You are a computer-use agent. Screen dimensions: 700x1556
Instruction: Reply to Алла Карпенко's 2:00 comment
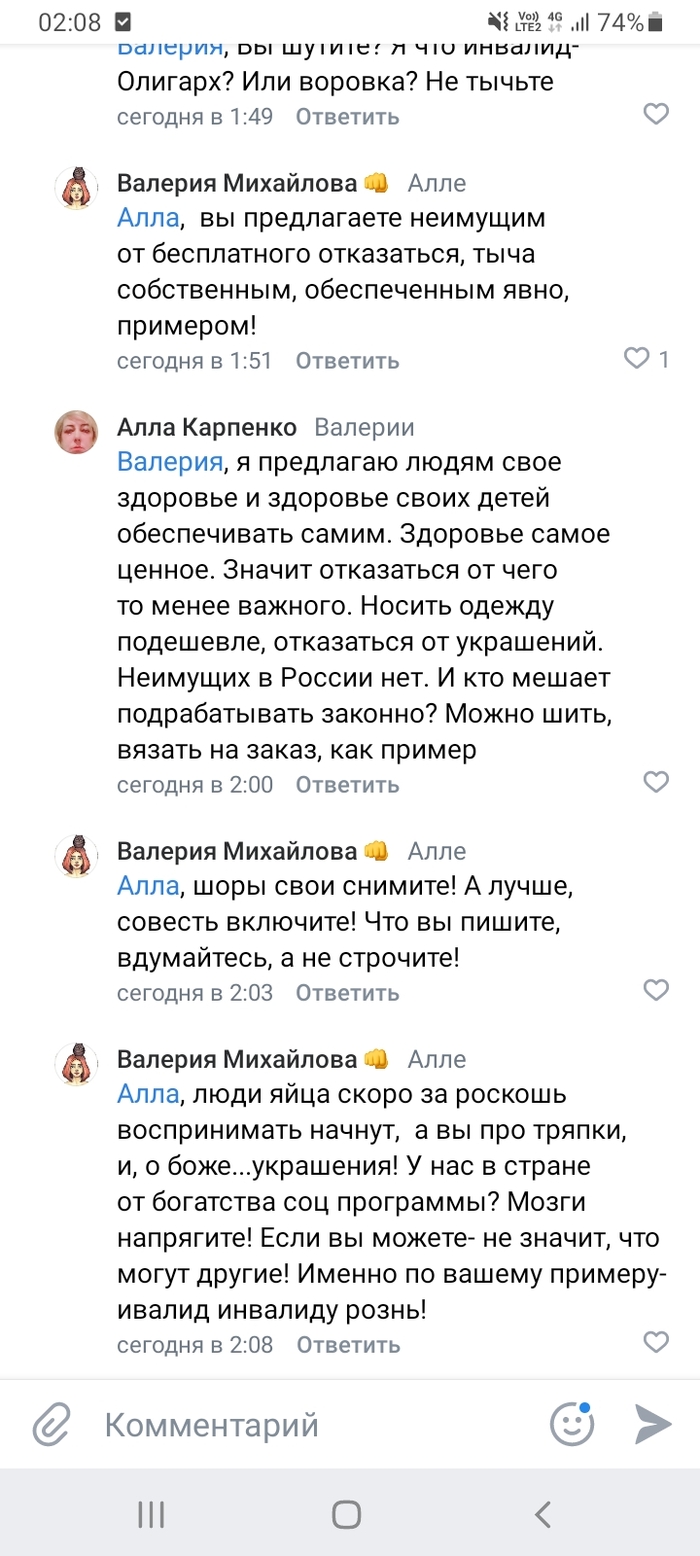(347, 784)
